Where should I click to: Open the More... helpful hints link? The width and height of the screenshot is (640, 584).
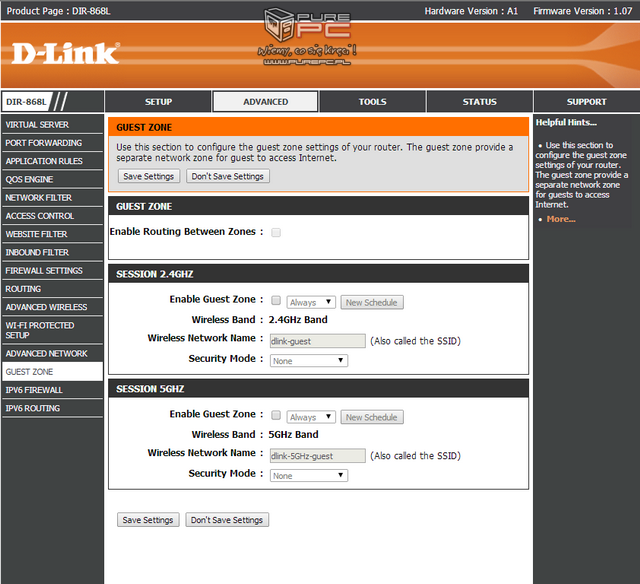click(x=561, y=219)
